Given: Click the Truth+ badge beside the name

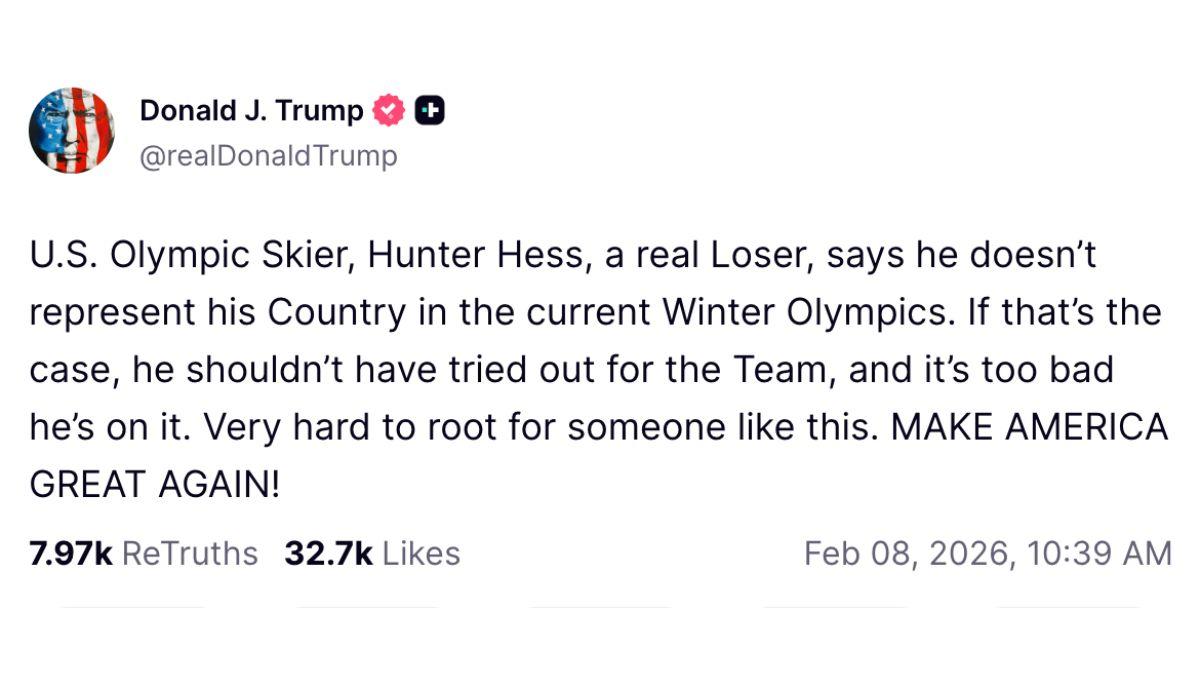Looking at the screenshot, I should (x=428, y=110).
